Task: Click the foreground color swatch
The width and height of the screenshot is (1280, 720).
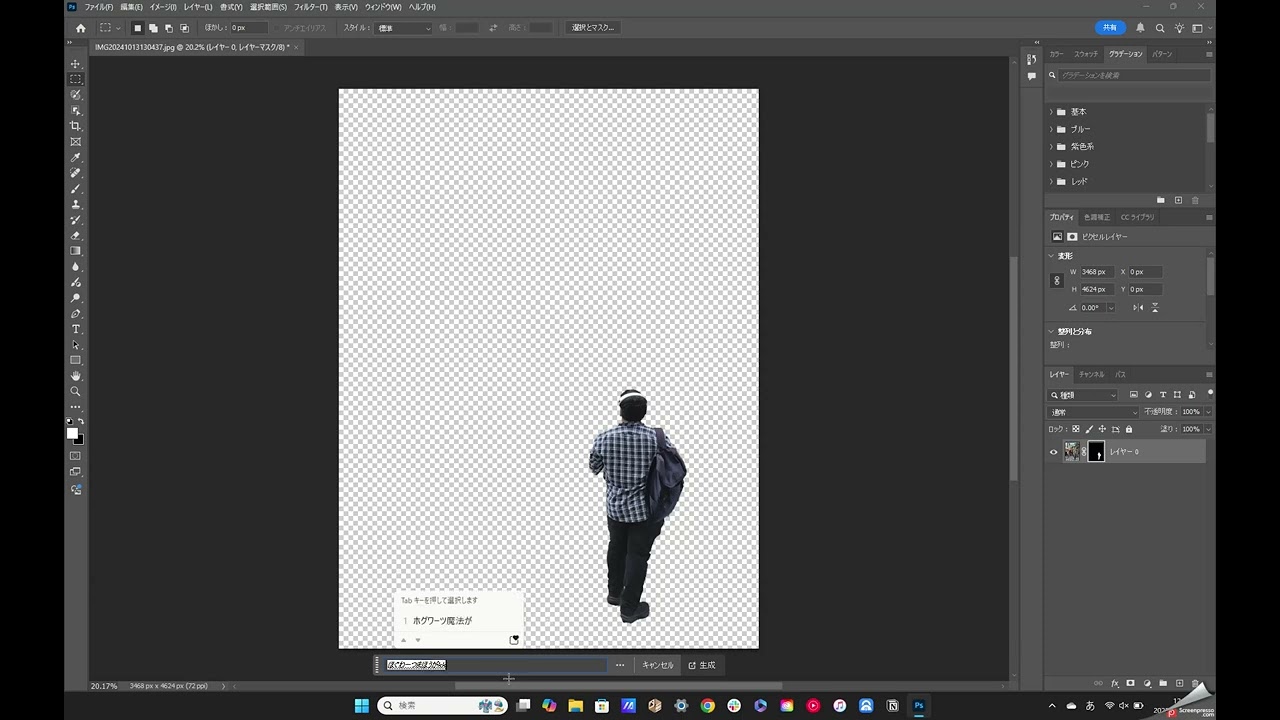Action: pos(72,433)
